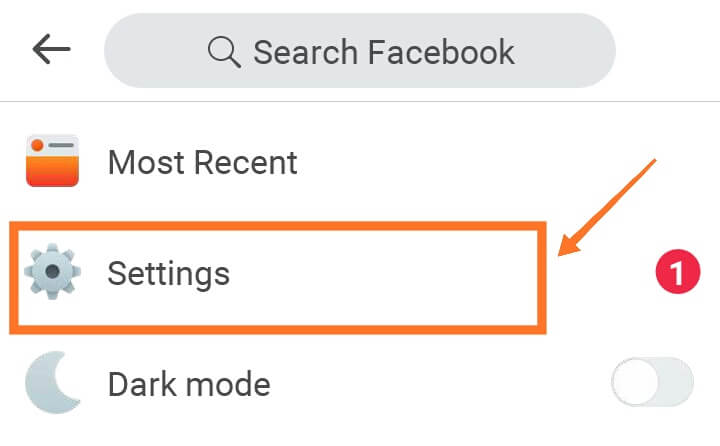Click the orange arrow pointing at Settings
The height and width of the screenshot is (446, 720).
(x=605, y=211)
